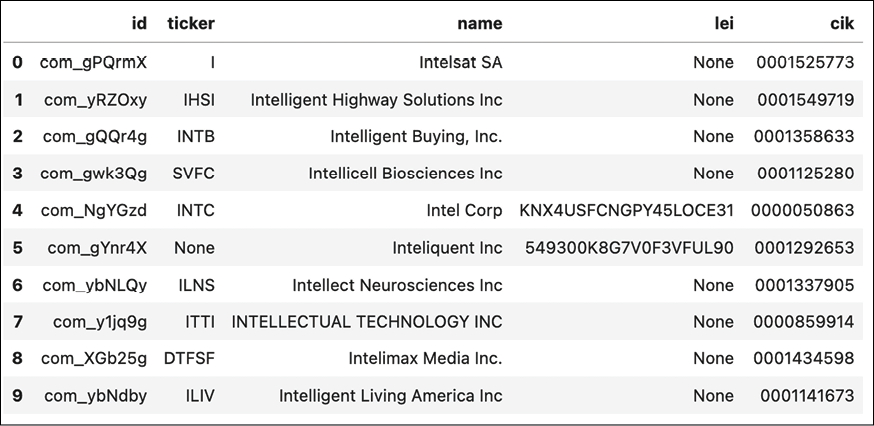Select the Intelsat SA name cell
874x426 pixels.
tap(460, 62)
